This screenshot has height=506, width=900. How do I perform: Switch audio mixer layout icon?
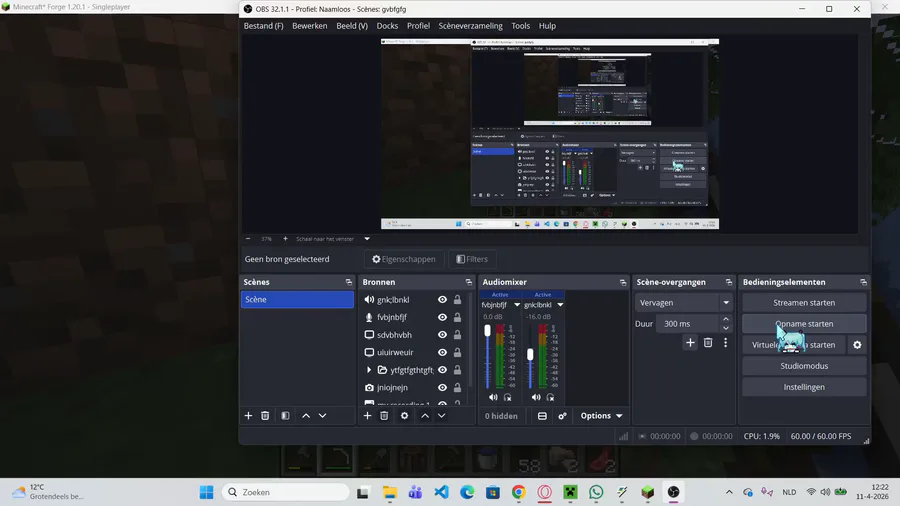(x=542, y=416)
